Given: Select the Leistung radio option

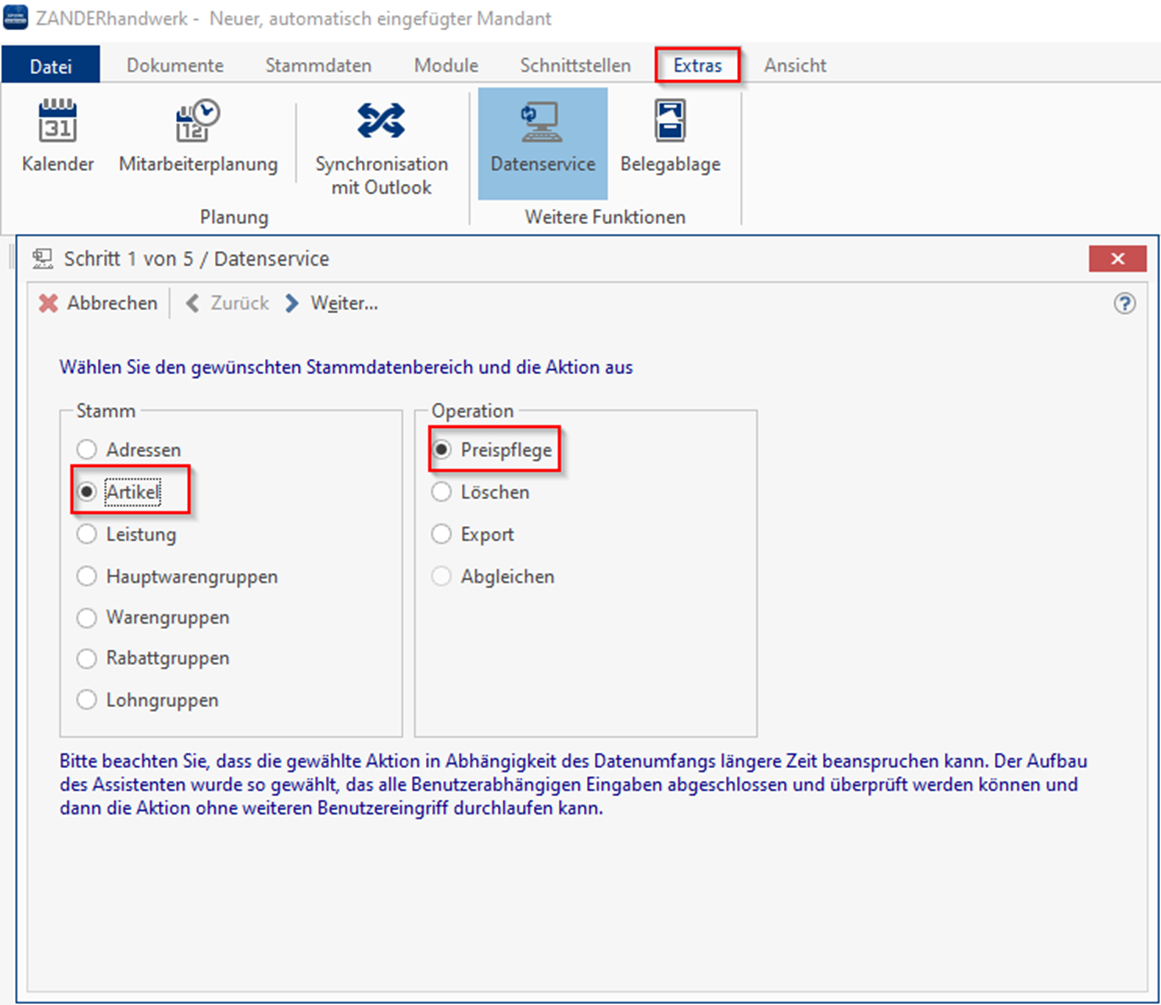Looking at the screenshot, I should [87, 535].
